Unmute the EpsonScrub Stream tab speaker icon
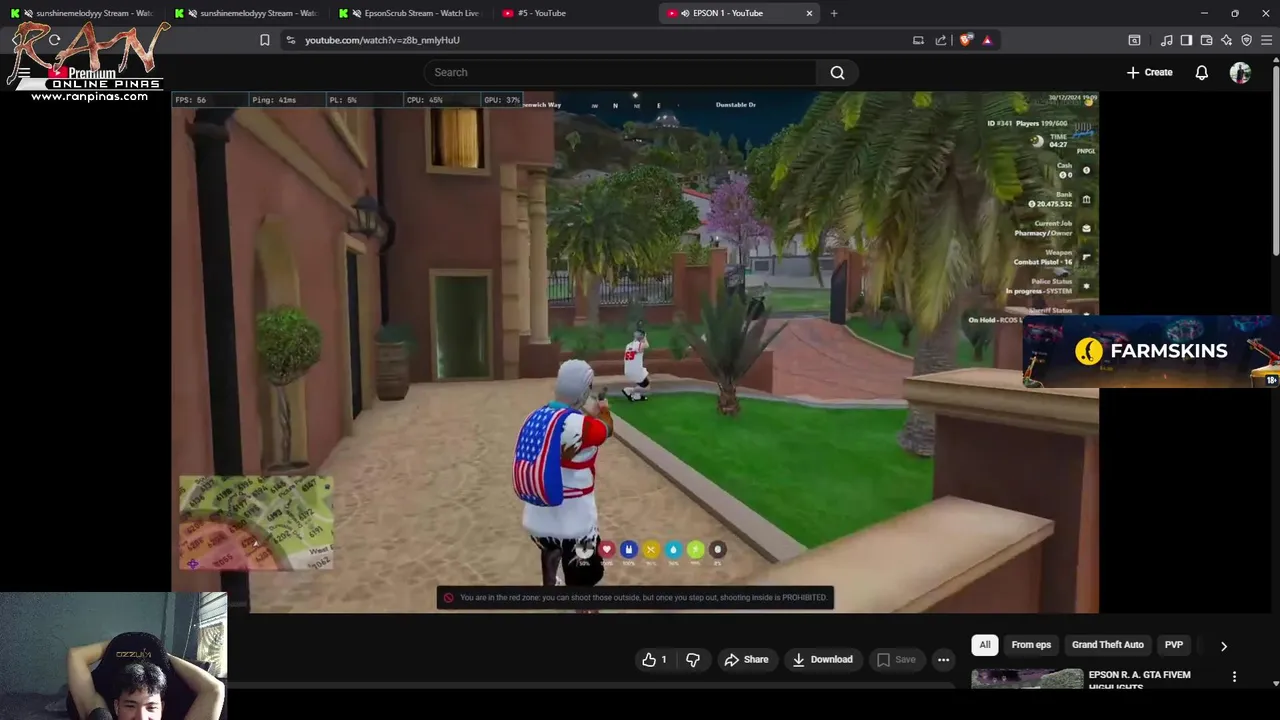This screenshot has height=720, width=1280. (357, 13)
